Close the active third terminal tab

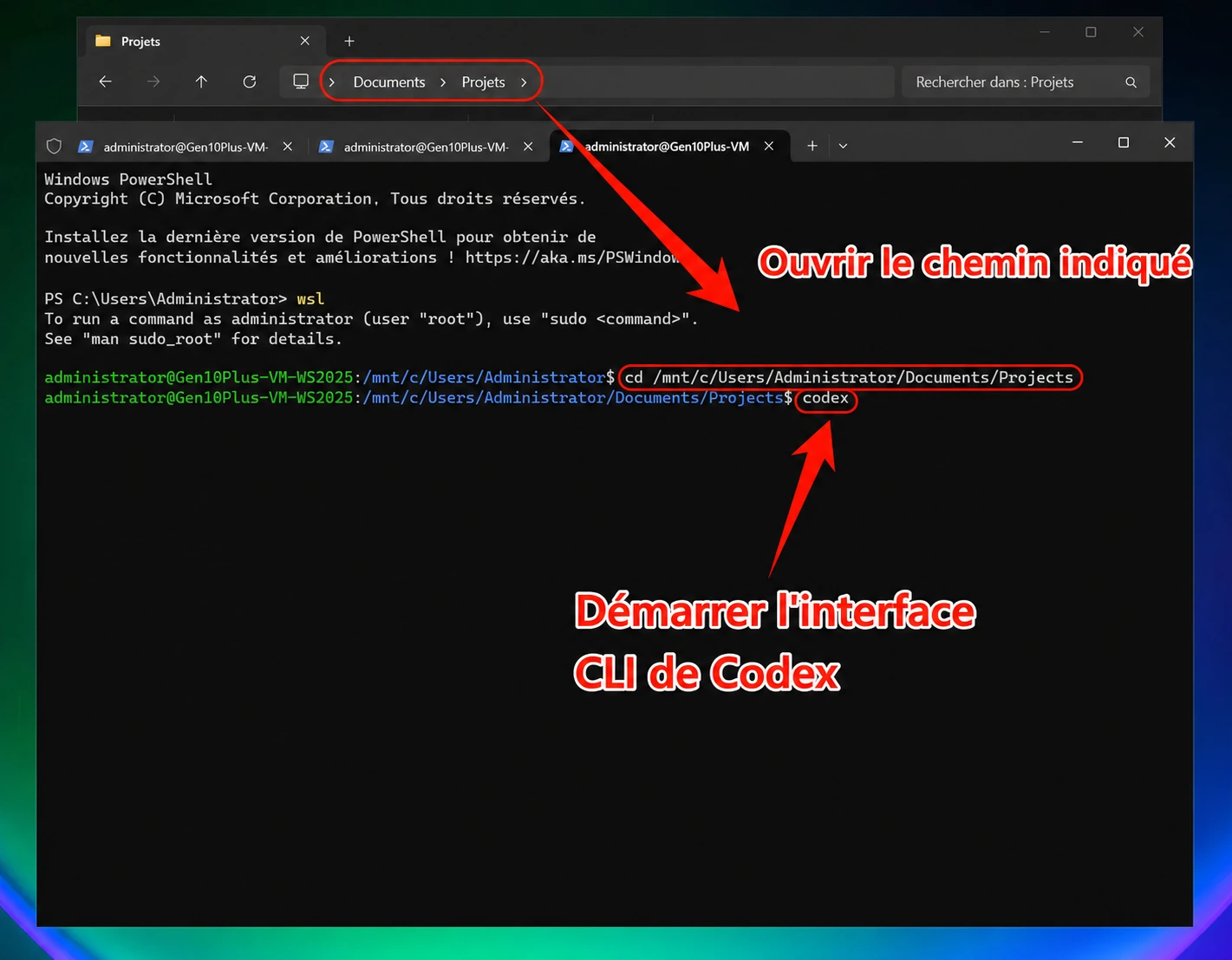click(x=769, y=147)
